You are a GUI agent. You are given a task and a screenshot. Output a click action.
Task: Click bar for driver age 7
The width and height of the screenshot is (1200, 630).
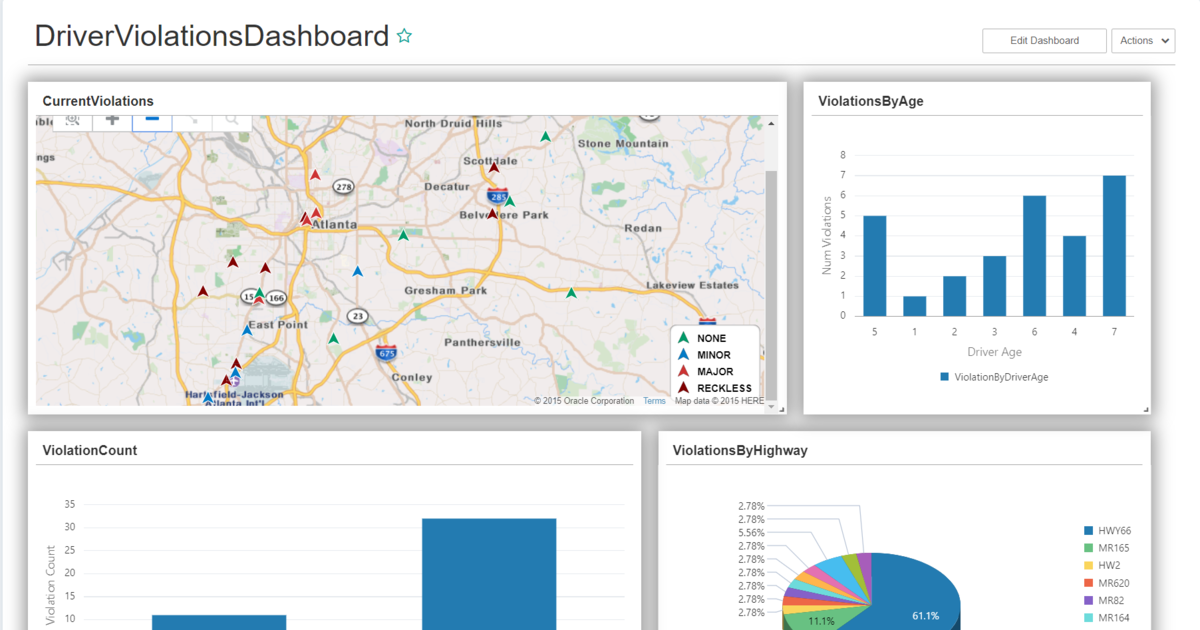1114,245
